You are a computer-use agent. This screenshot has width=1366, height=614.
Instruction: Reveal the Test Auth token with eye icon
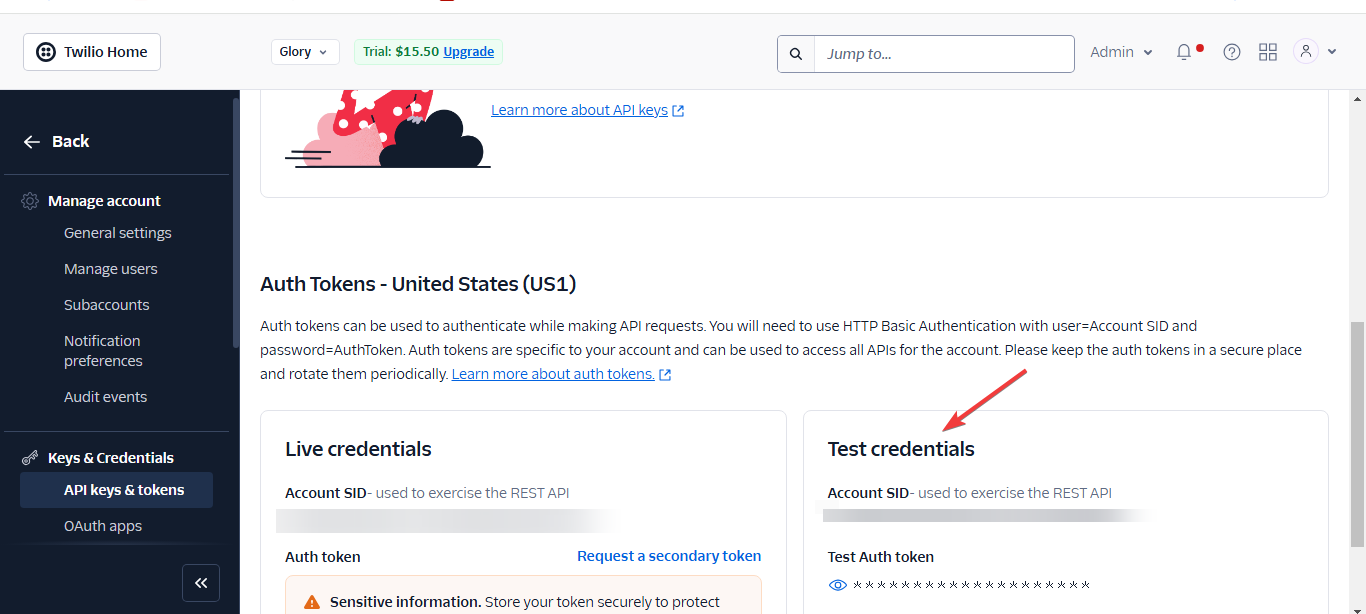click(x=838, y=585)
